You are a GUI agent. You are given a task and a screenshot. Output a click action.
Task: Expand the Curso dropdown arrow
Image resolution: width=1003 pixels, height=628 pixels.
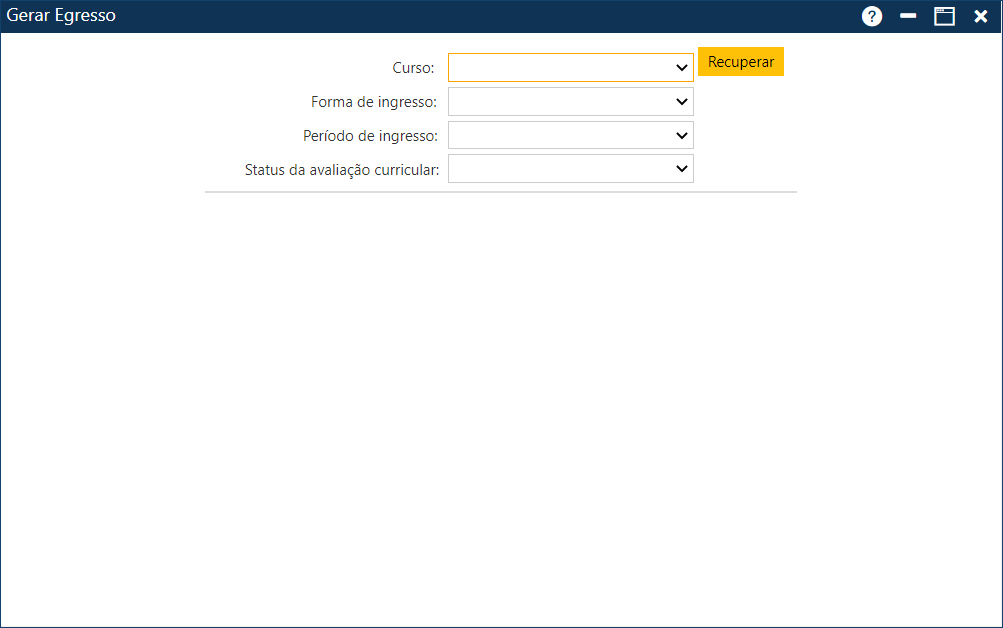tap(682, 68)
